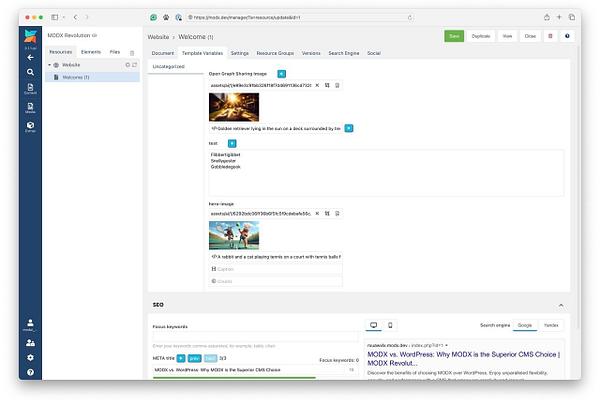600x400 pixels.
Task: Open the MODX Revolution header dropdown
Action: click(95, 36)
